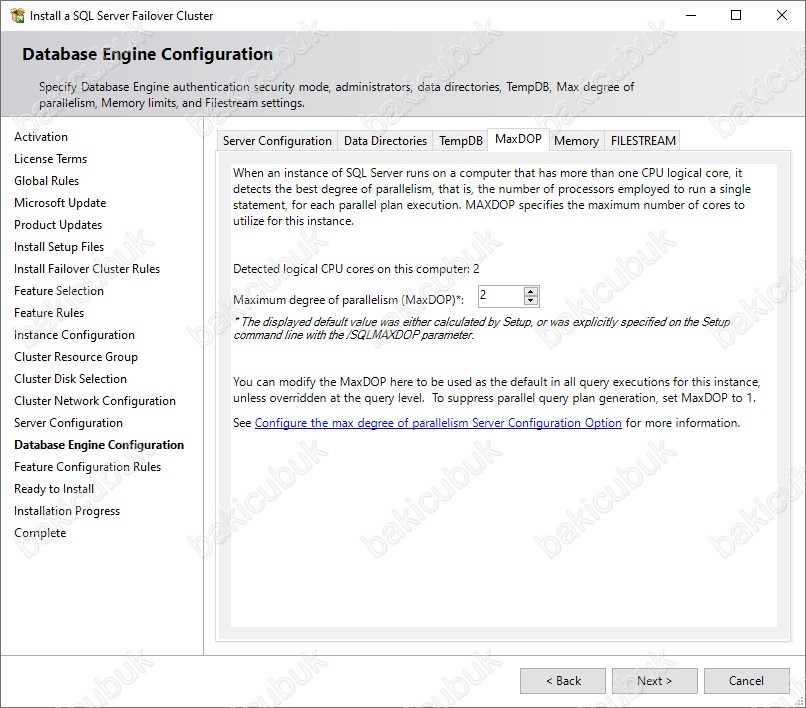Open the Data Directories tab
The height and width of the screenshot is (708, 806).
pos(385,141)
